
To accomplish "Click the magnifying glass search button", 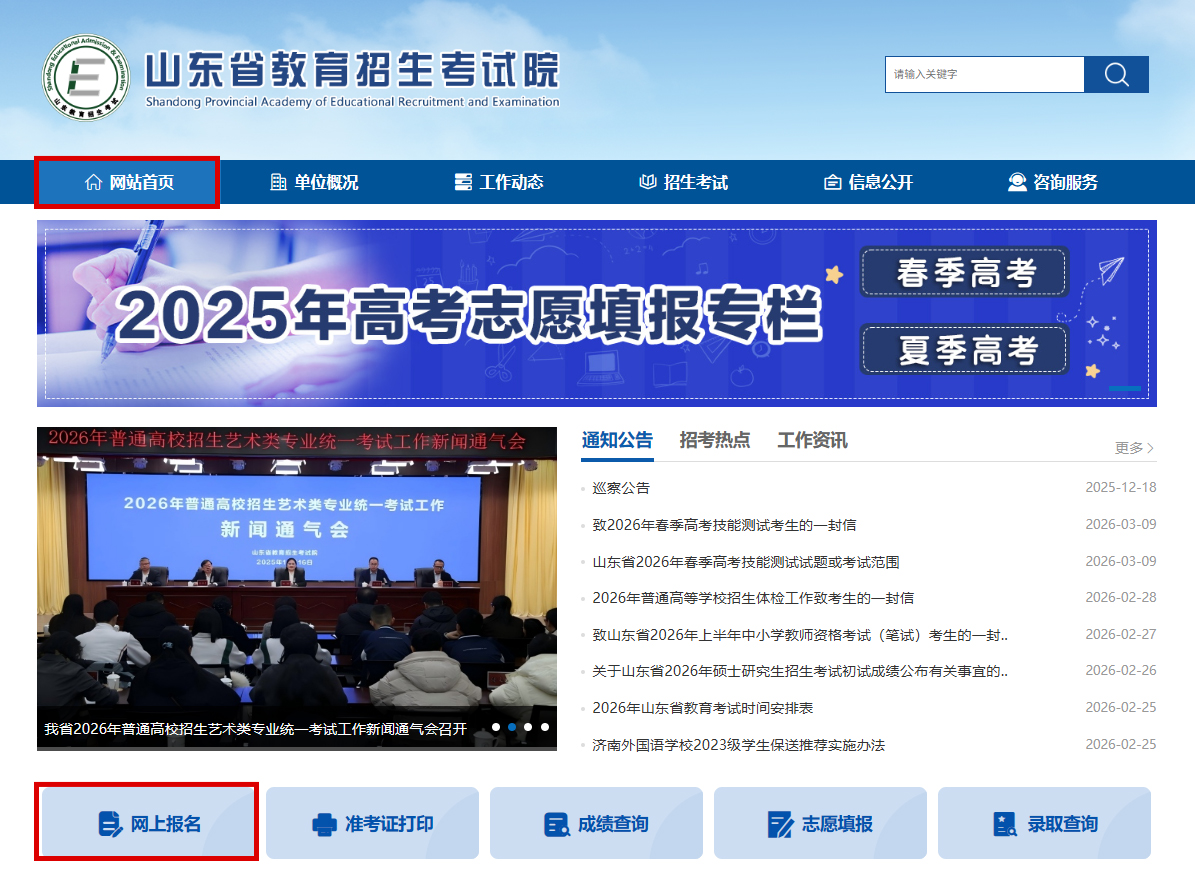I will tap(1116, 75).
